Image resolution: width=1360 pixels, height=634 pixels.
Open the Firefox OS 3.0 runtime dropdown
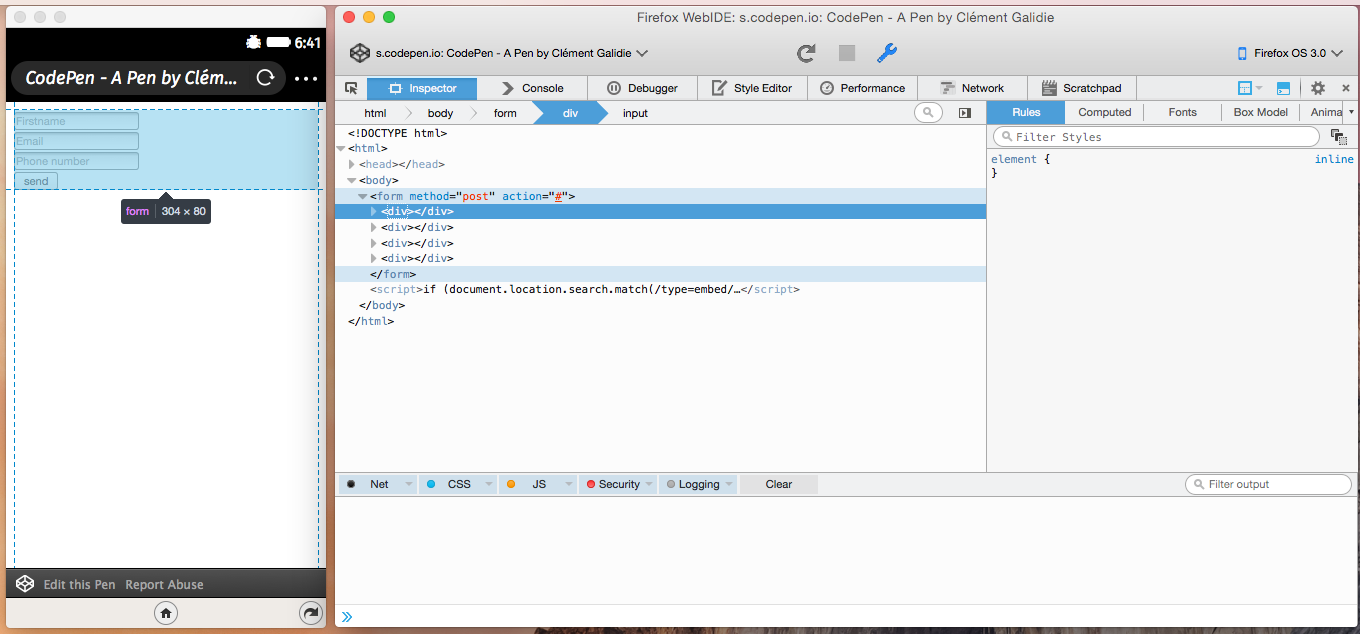[1290, 53]
